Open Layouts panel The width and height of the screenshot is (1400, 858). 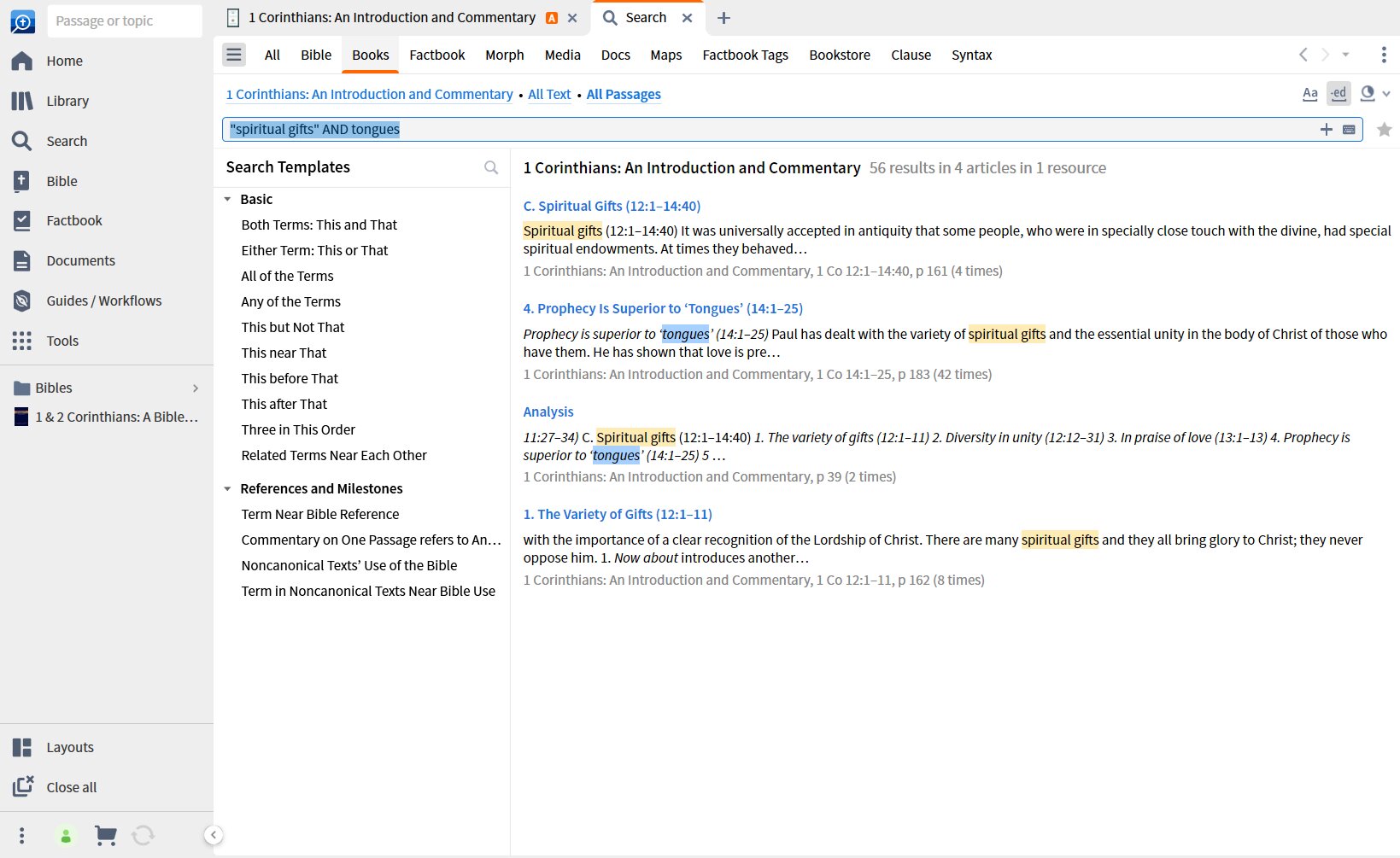pos(70,747)
